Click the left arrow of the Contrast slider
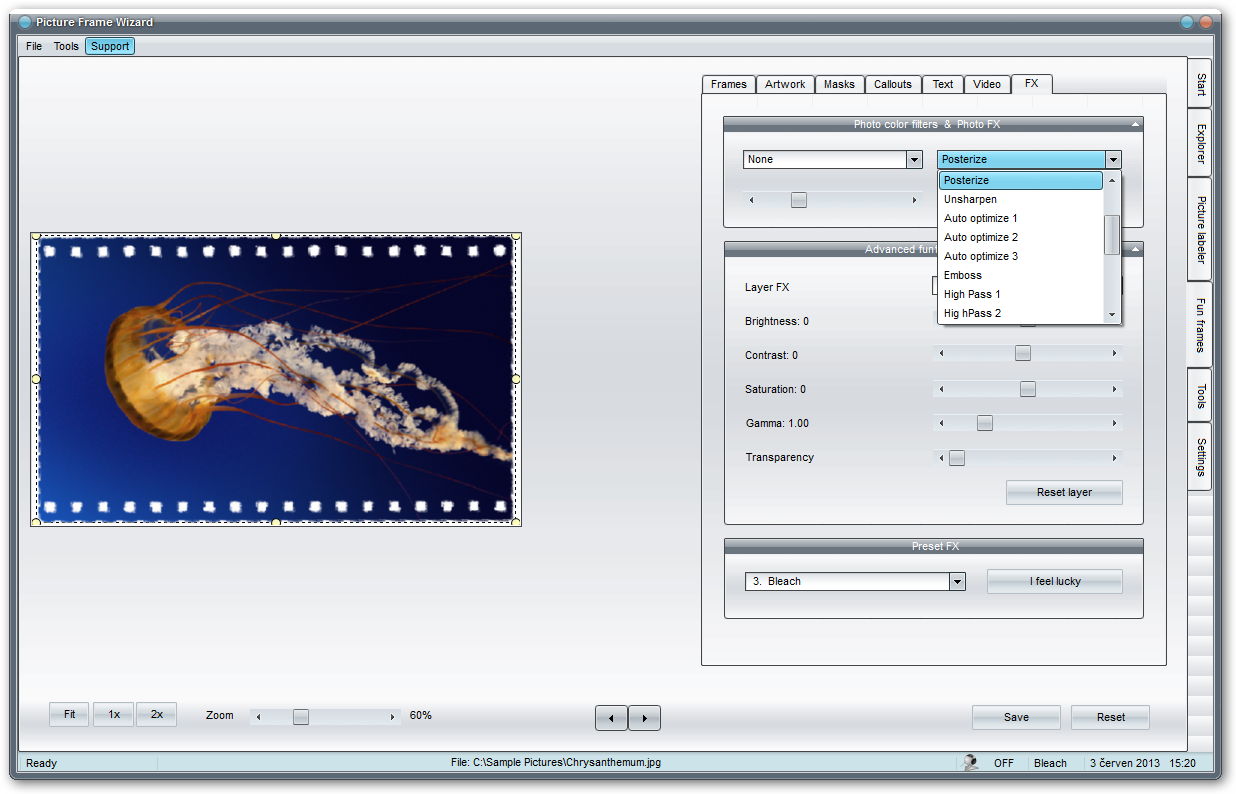 [x=941, y=353]
